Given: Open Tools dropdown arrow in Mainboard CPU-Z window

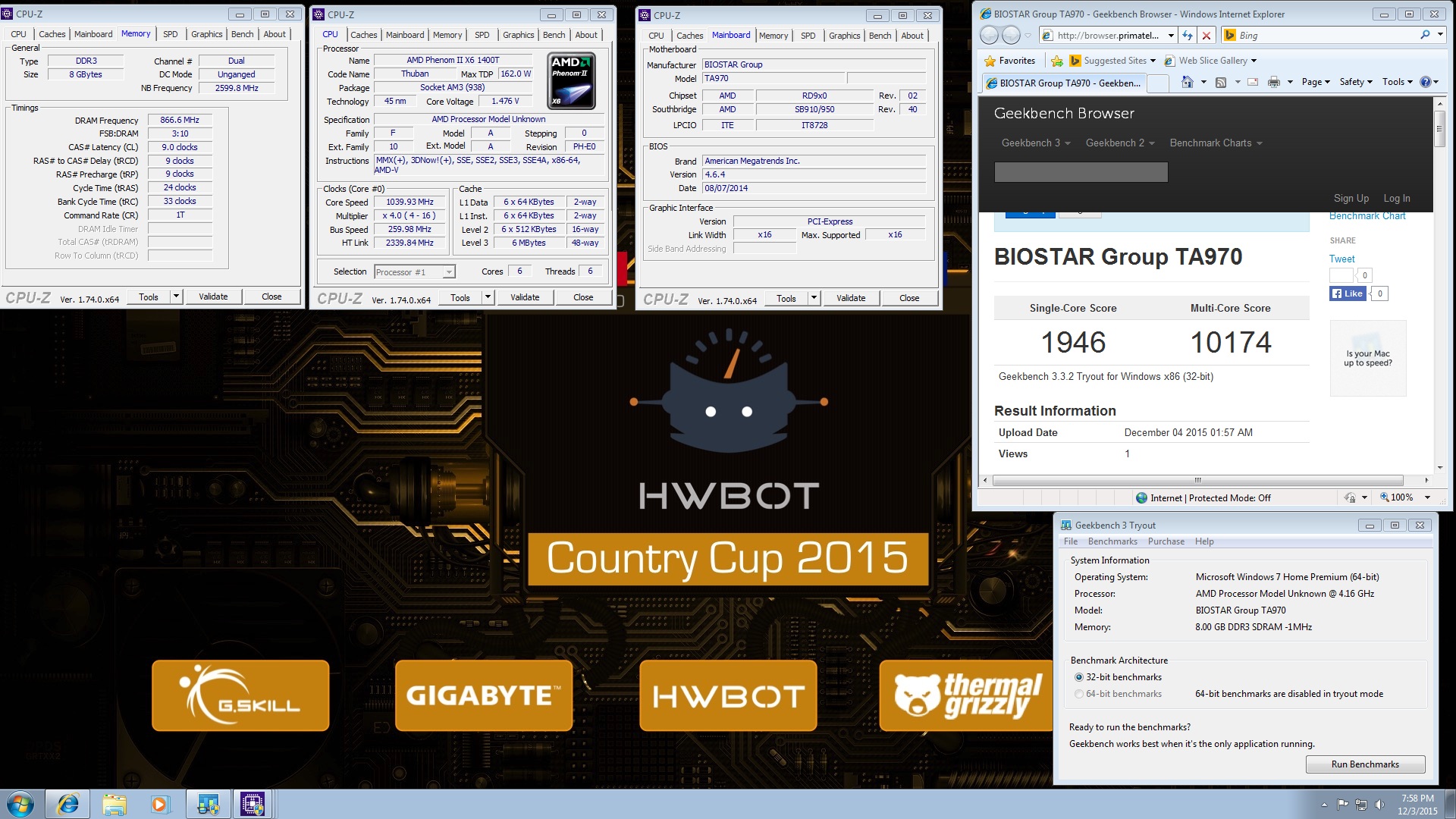Looking at the screenshot, I should pyautogui.click(x=814, y=298).
